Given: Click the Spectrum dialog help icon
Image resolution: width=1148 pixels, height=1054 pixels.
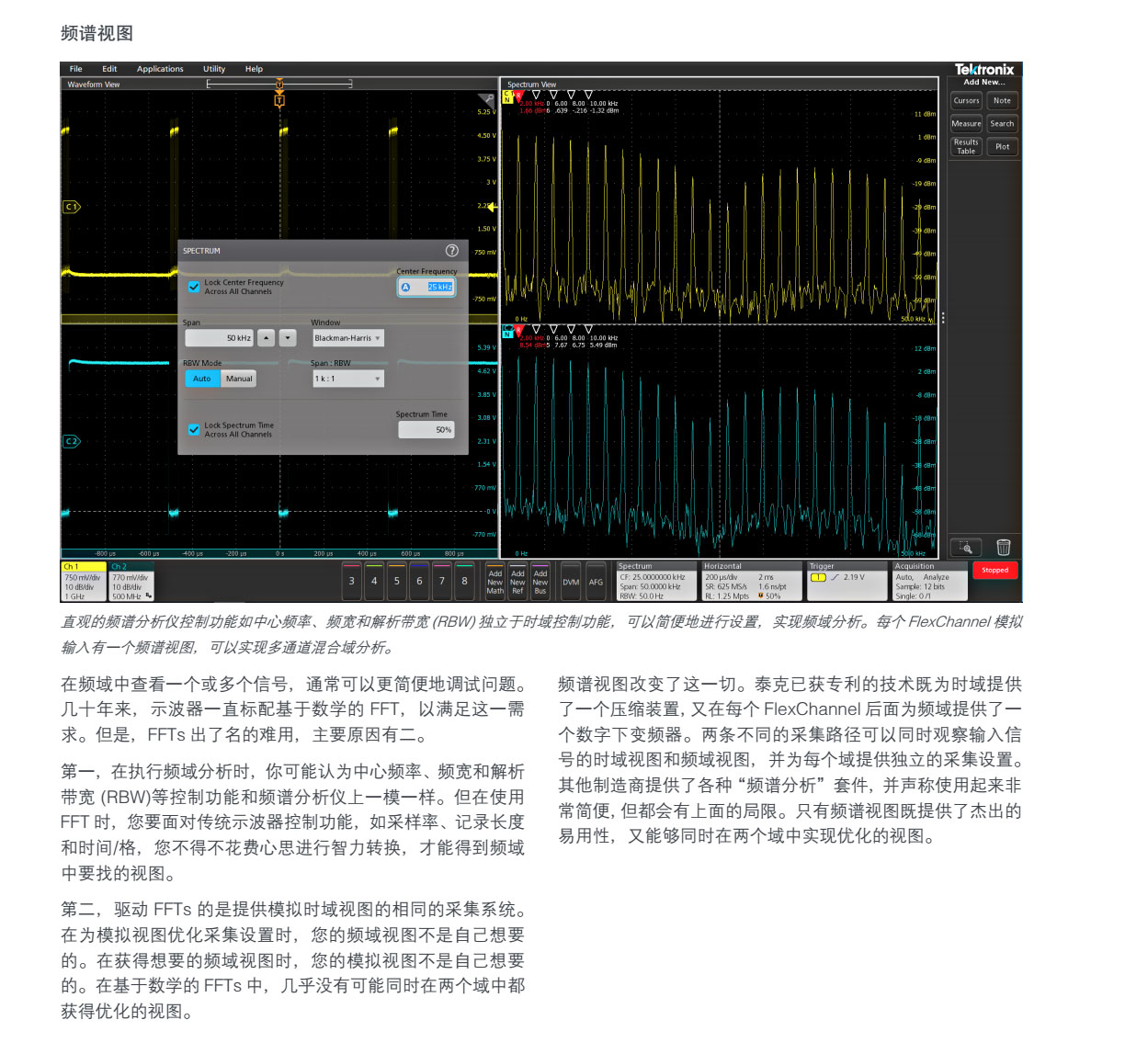Looking at the screenshot, I should click(x=451, y=251).
